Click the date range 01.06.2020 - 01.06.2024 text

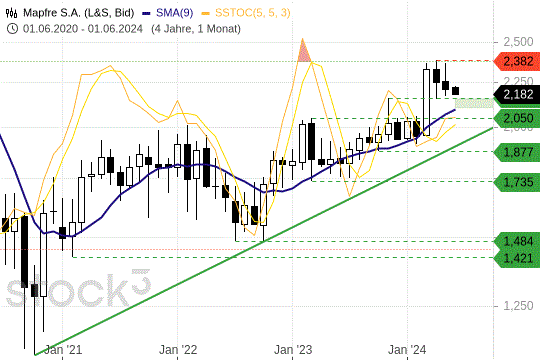pos(83,29)
